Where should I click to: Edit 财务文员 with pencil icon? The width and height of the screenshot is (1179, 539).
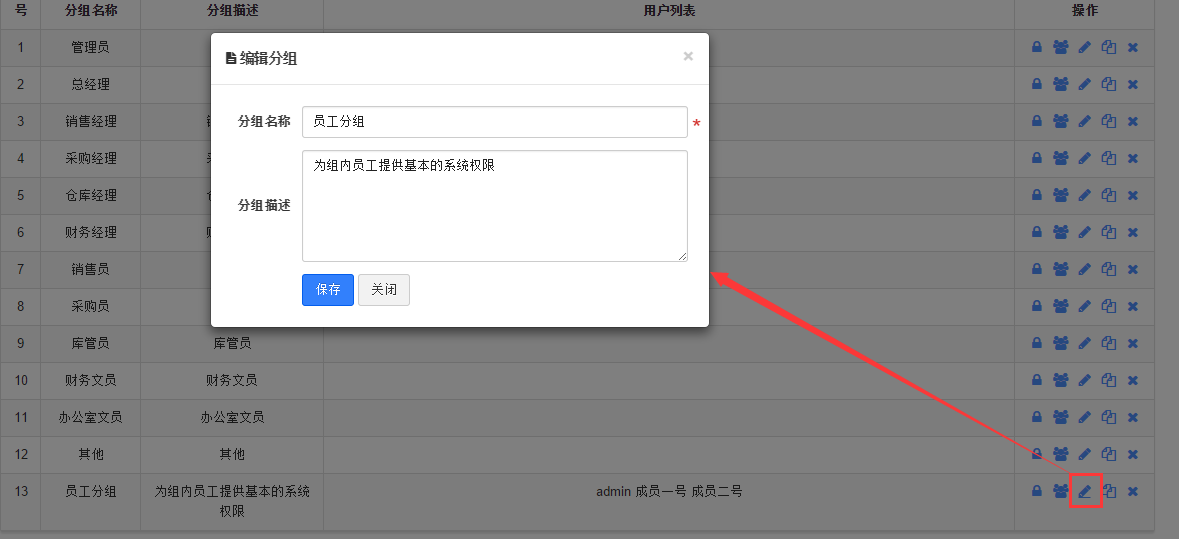point(1084,380)
